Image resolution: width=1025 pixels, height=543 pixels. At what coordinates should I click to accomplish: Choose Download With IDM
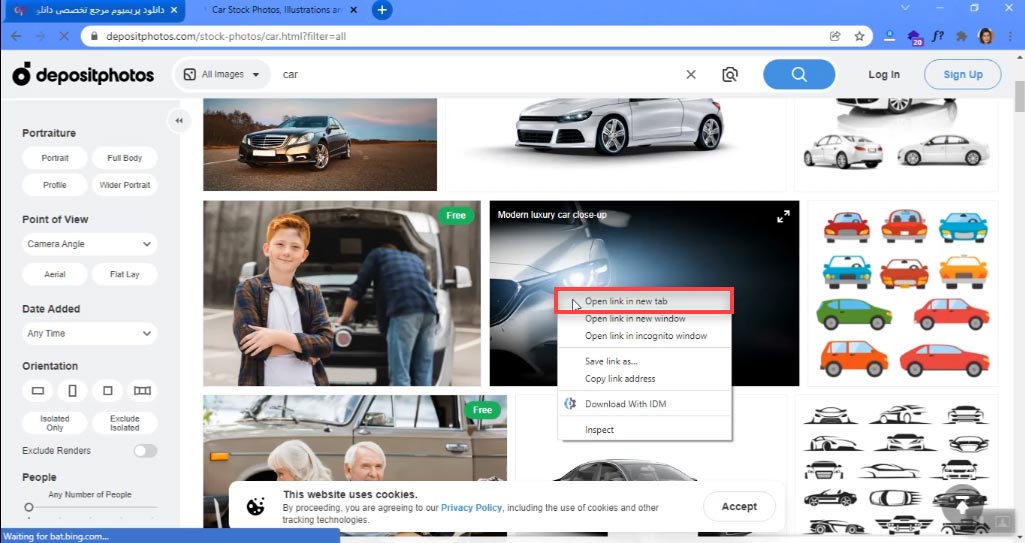tap(644, 404)
